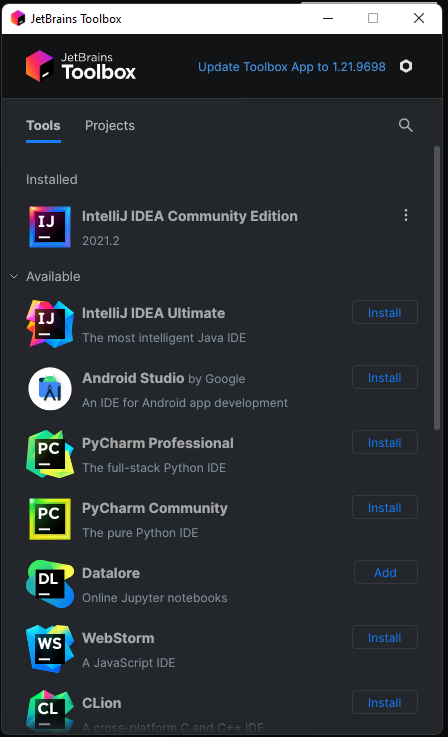Open Toolbox settings hexagon icon

406,66
